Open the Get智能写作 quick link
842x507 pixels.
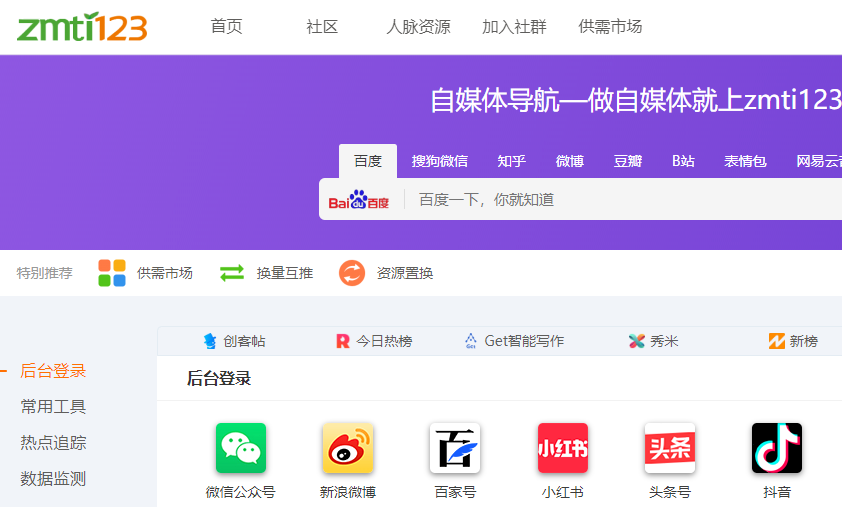tap(514, 341)
